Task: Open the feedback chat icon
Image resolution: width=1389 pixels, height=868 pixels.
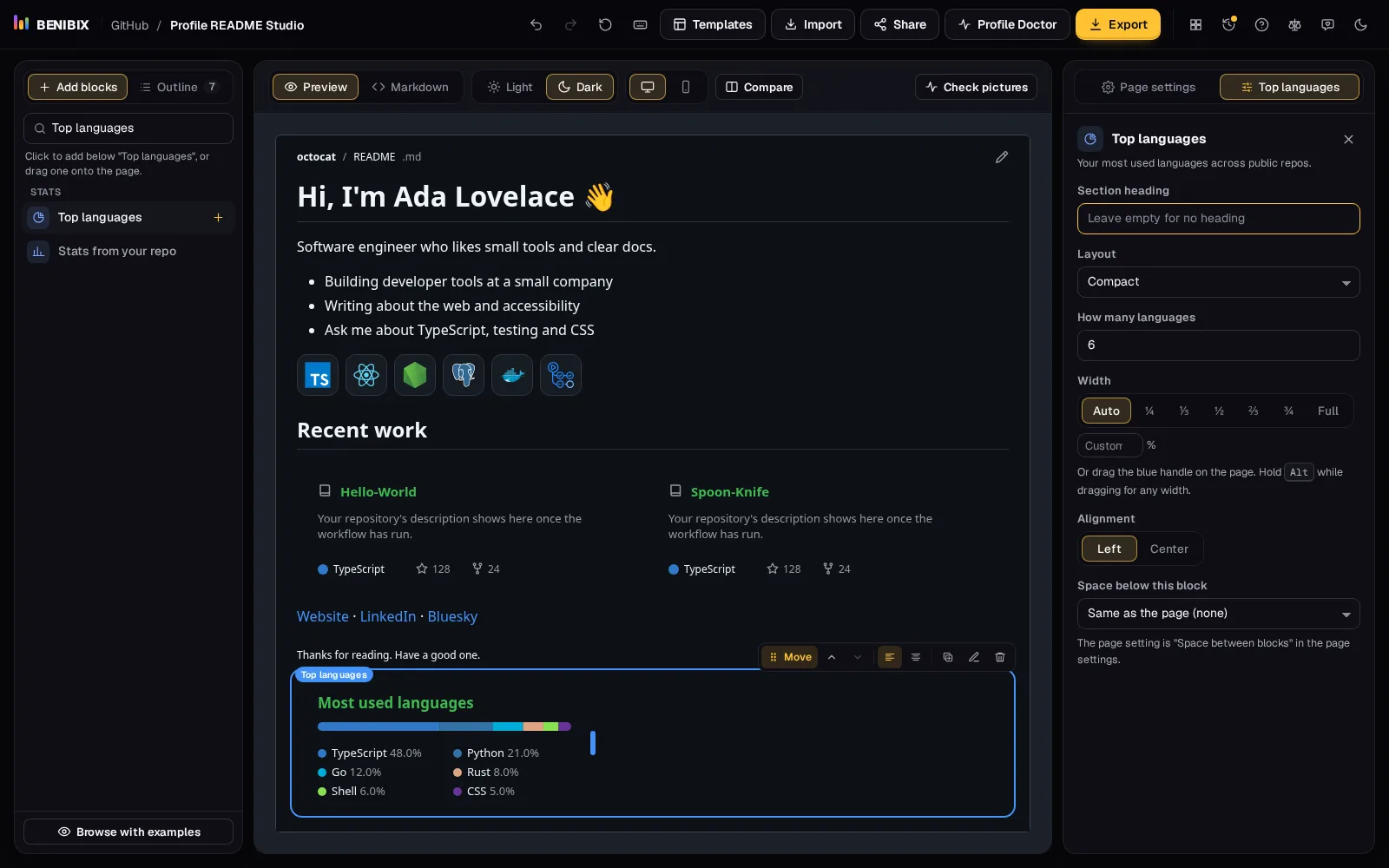Action: [1327, 24]
